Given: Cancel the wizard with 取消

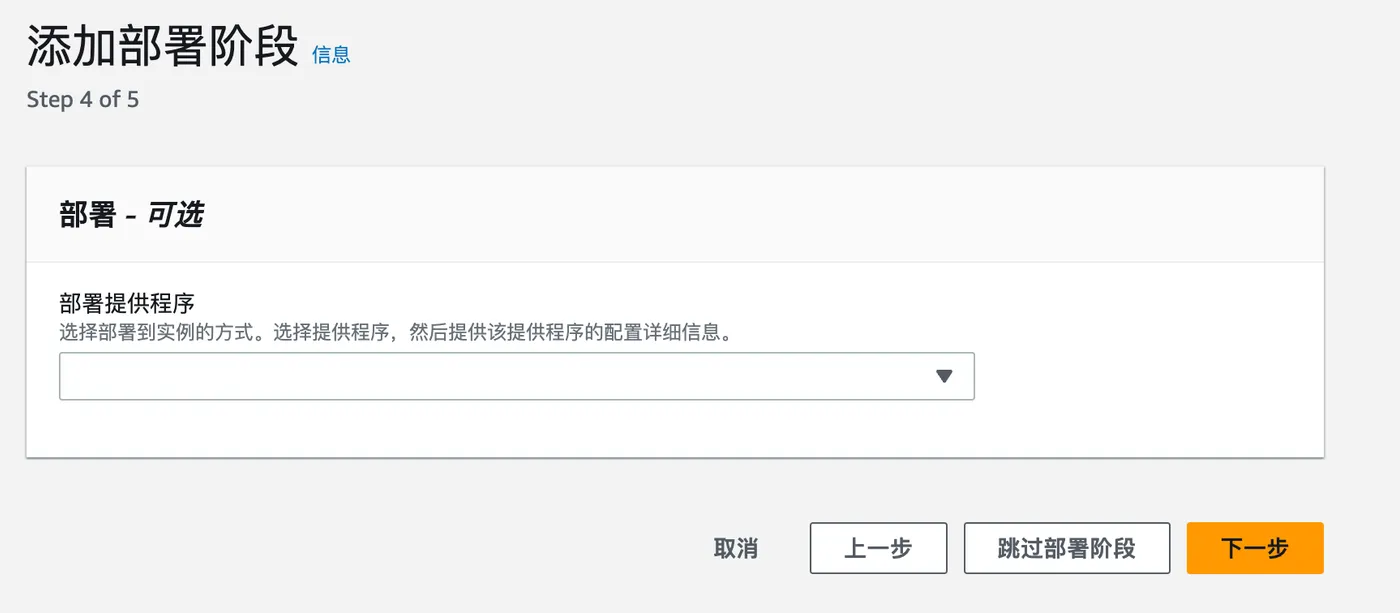Looking at the screenshot, I should tap(736, 548).
